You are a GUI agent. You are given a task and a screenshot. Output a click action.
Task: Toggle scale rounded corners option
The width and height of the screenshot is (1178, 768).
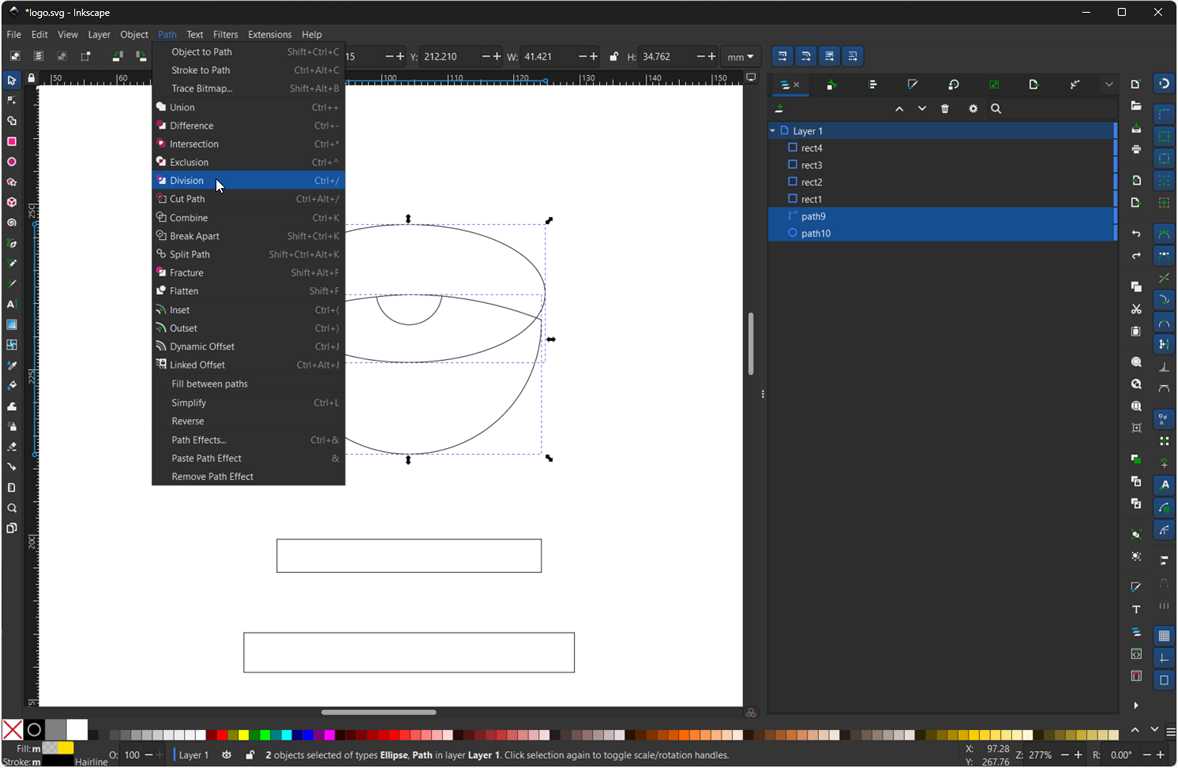point(805,56)
